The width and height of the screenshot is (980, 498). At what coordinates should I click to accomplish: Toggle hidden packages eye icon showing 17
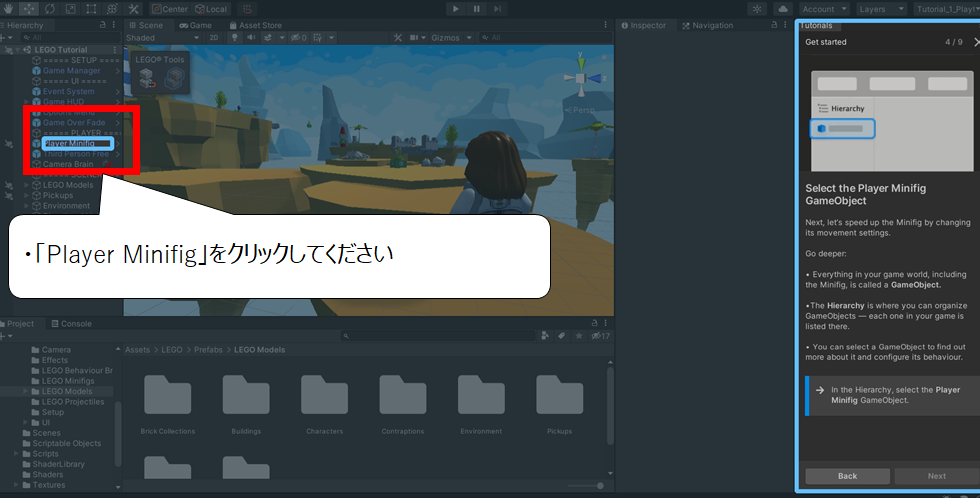point(600,336)
